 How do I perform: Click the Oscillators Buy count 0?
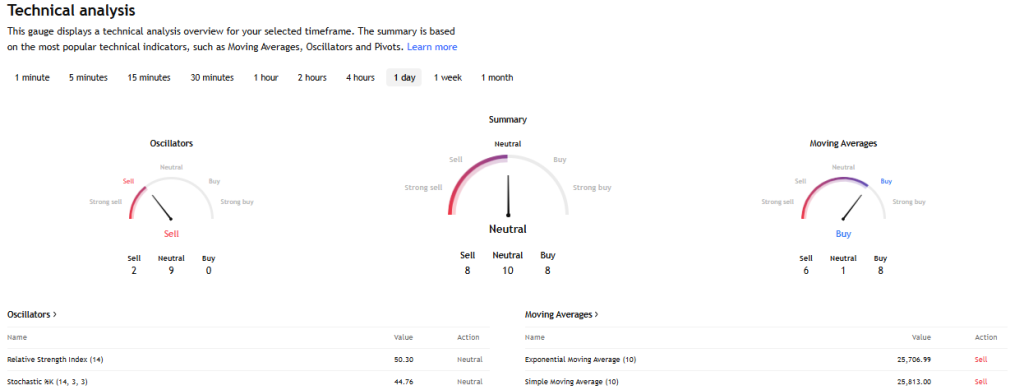[208, 270]
